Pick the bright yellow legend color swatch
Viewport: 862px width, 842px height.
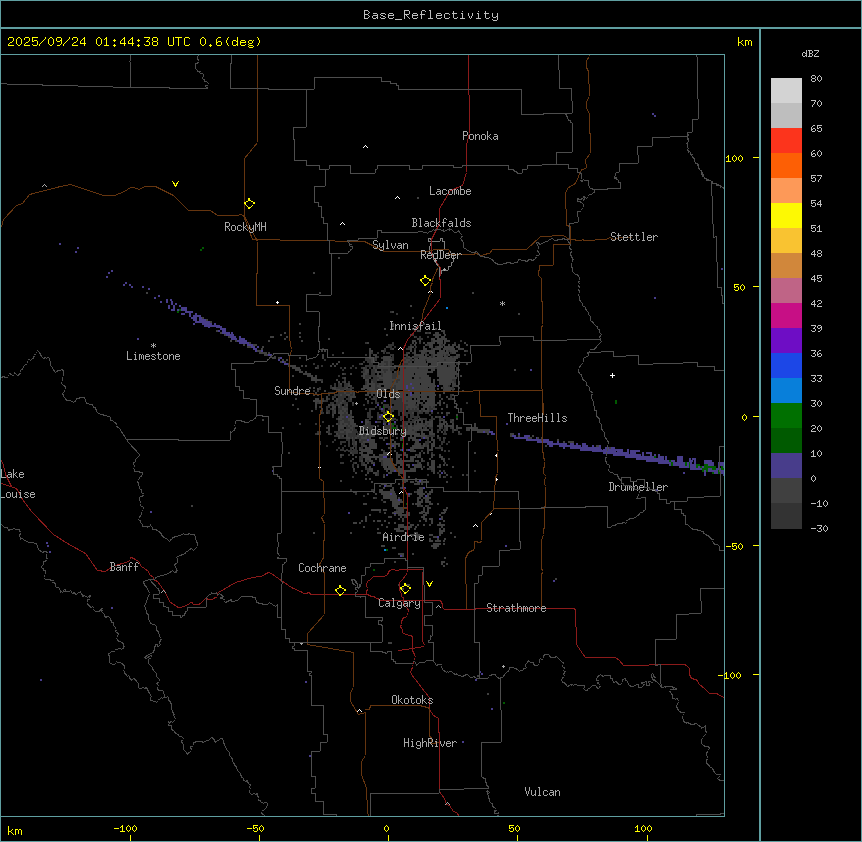pos(786,215)
